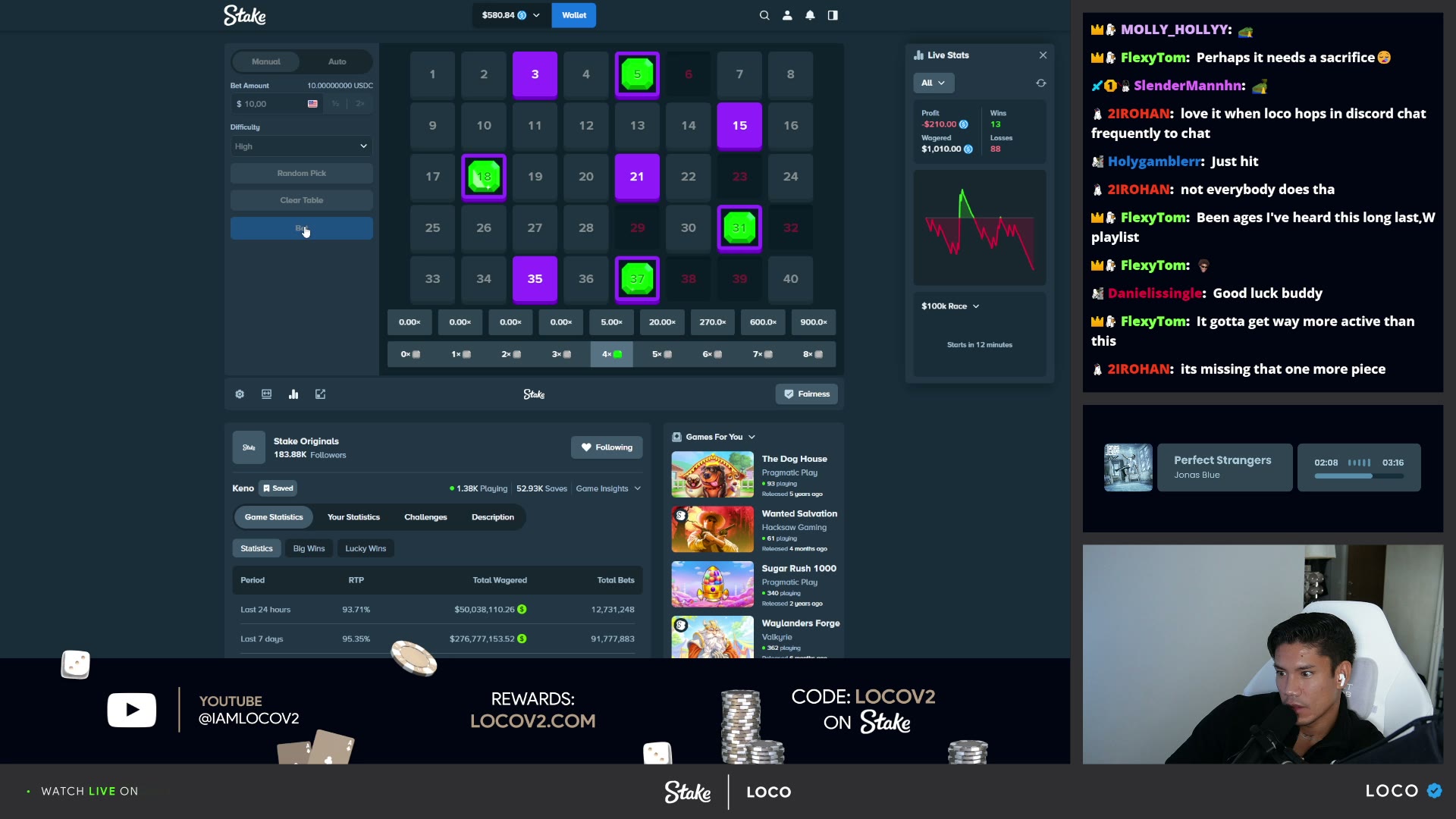The image size is (1456, 819).
Task: Switch to Auto betting mode
Action: click(337, 61)
